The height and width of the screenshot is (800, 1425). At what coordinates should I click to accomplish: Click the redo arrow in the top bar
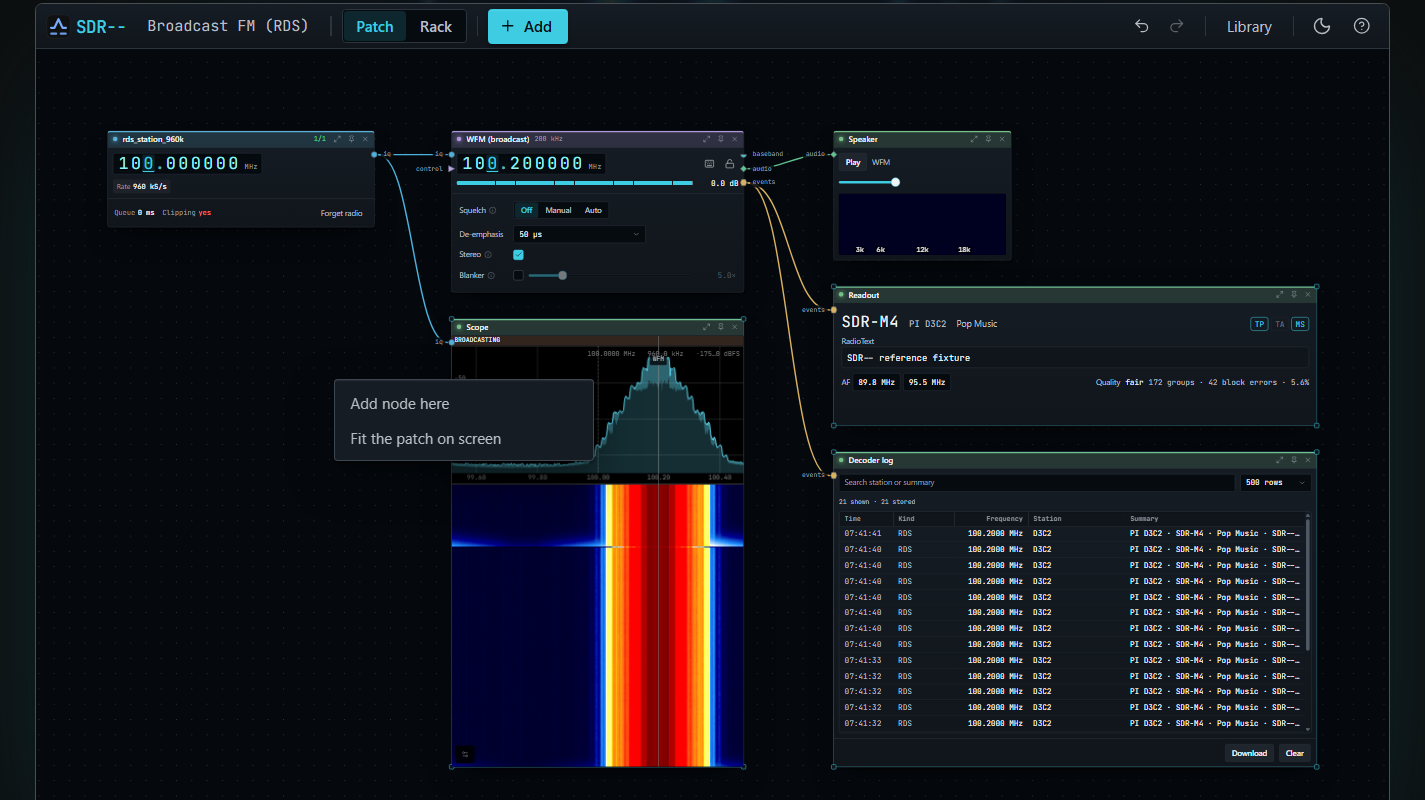coord(1177,27)
